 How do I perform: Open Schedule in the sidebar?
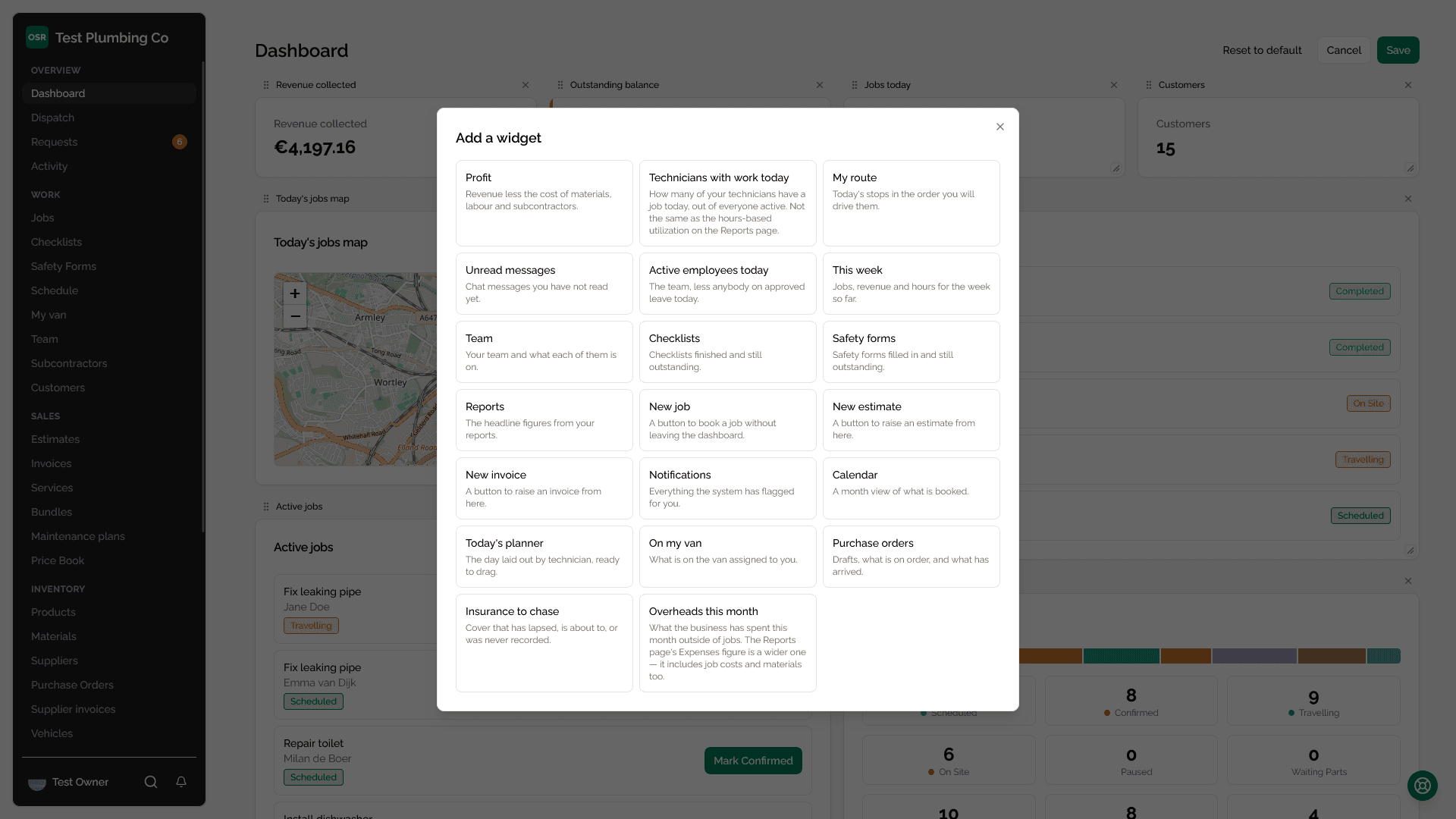(x=109, y=290)
